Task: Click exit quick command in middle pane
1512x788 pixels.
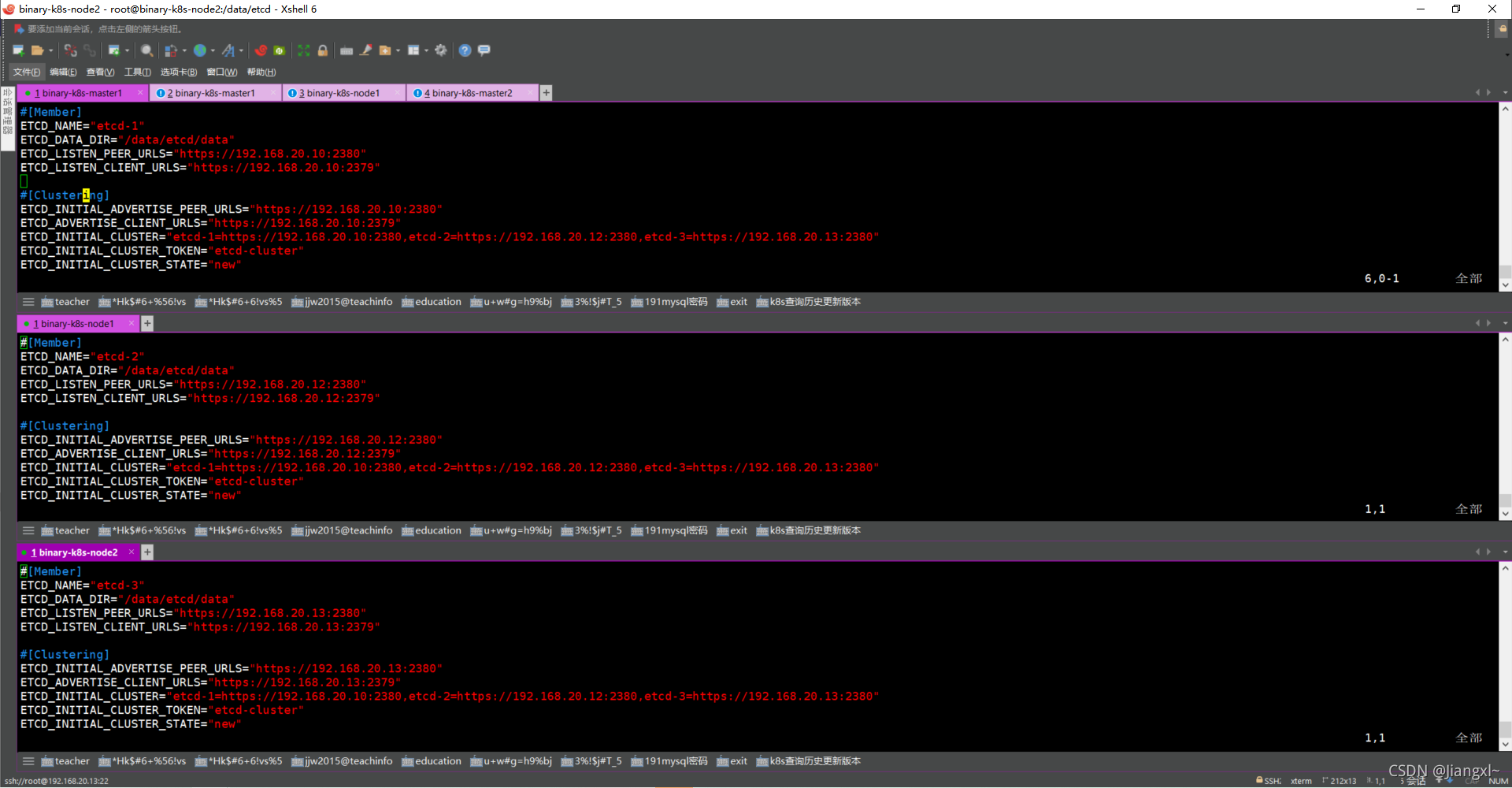Action: [732, 530]
